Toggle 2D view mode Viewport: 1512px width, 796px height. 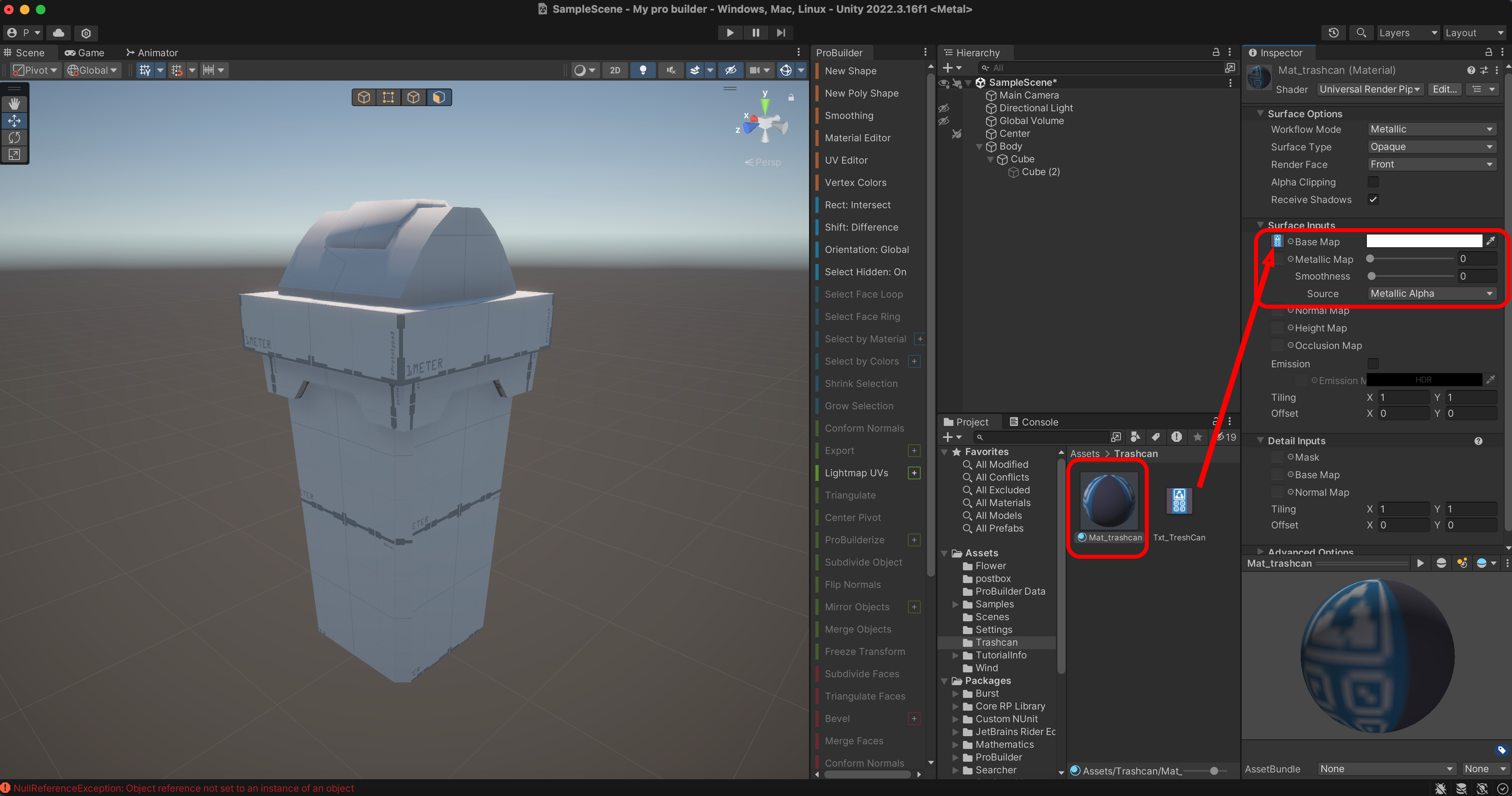point(614,71)
